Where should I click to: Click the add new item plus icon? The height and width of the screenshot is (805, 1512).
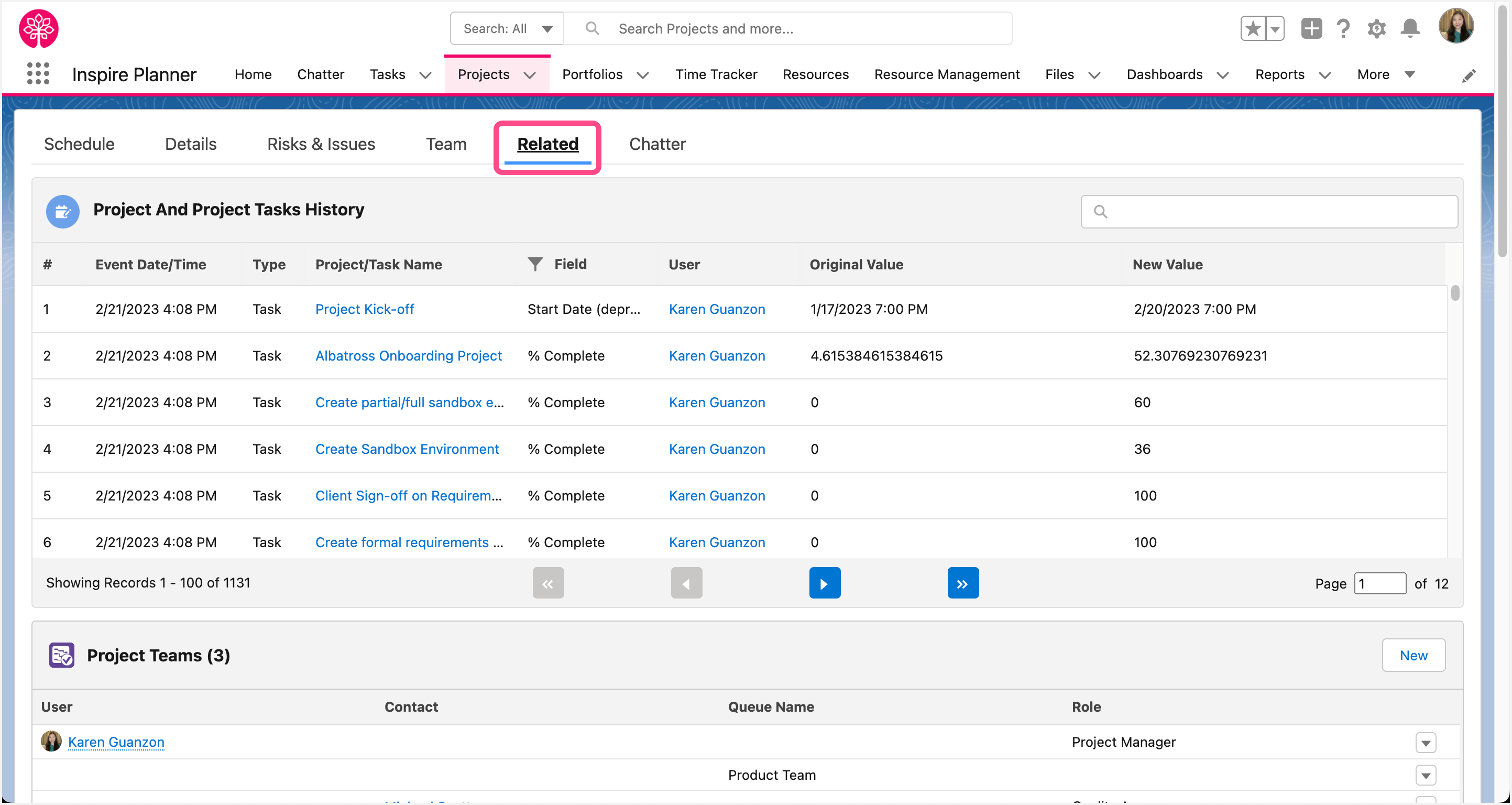point(1311,28)
